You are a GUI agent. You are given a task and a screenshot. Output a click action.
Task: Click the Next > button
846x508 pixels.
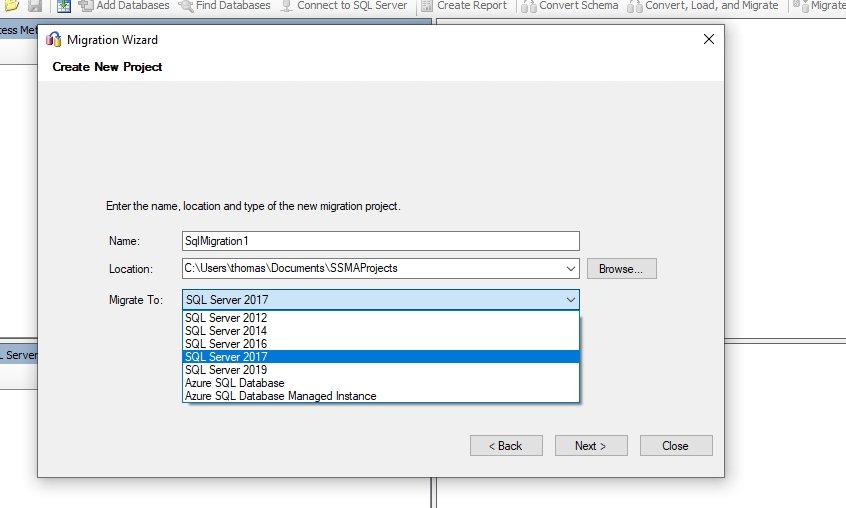point(591,446)
